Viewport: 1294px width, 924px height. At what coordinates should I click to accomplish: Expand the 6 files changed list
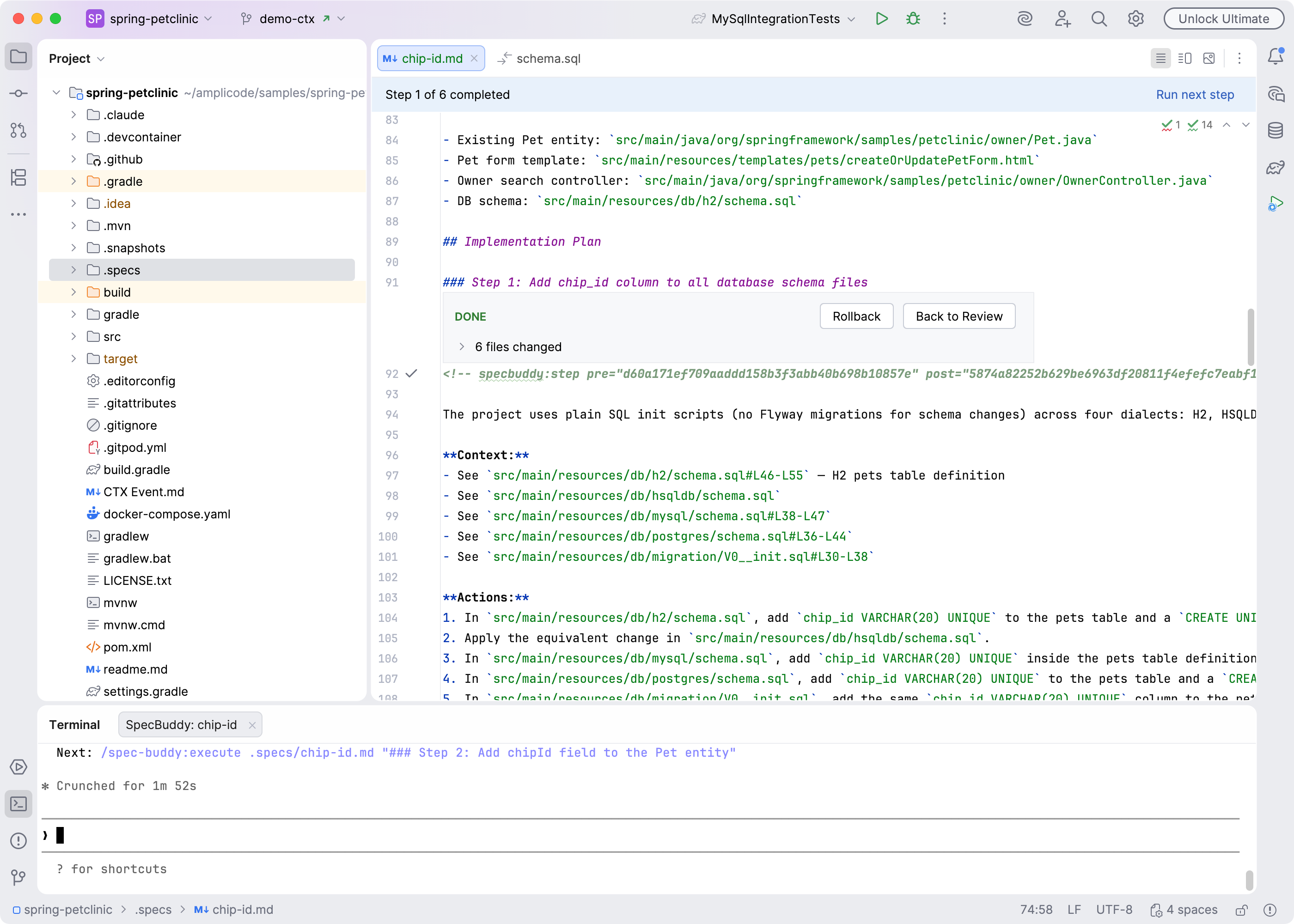point(462,346)
